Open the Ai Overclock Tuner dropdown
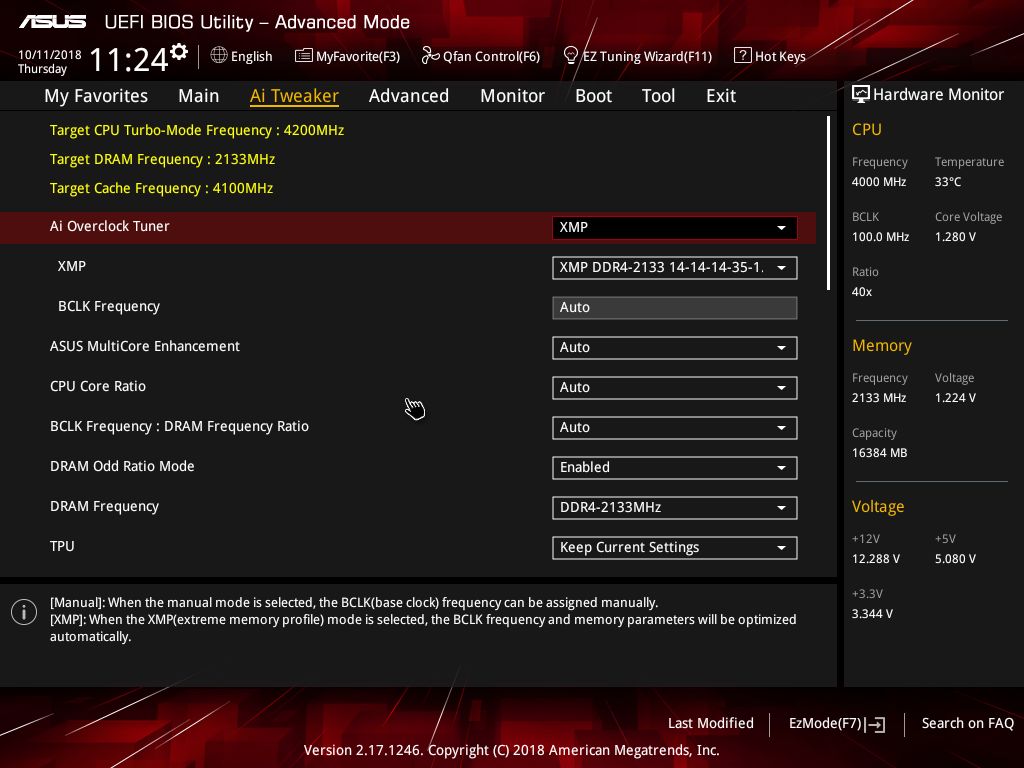This screenshot has width=1024, height=768. coord(675,228)
